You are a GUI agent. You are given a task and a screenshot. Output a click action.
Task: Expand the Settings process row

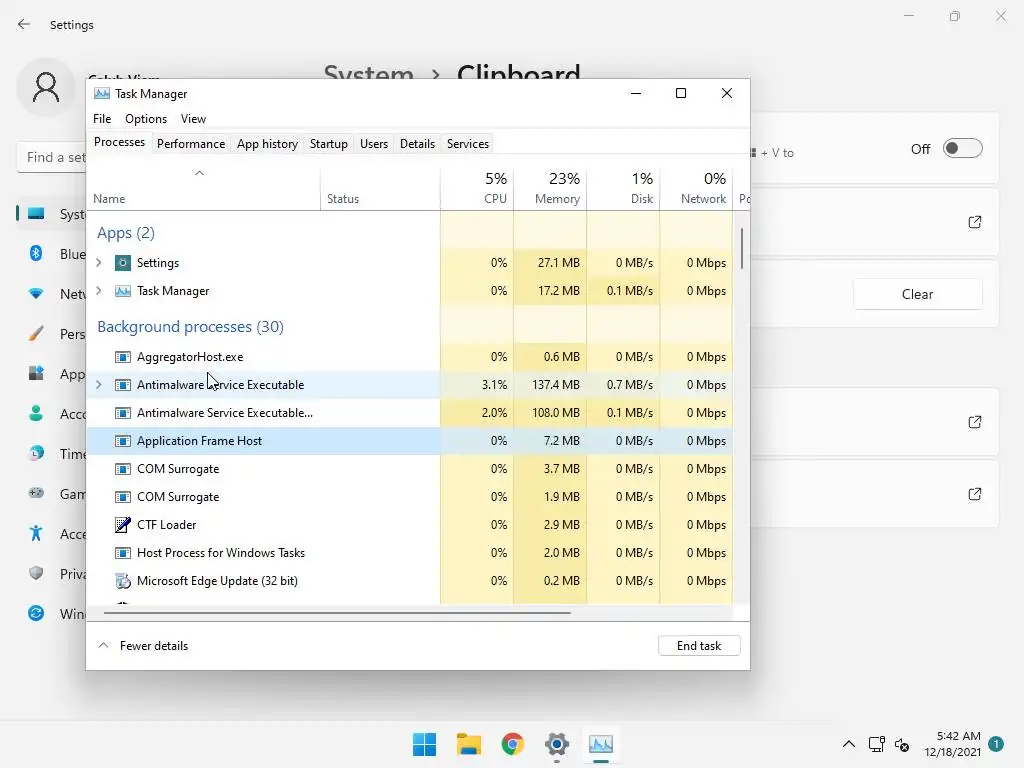point(99,263)
